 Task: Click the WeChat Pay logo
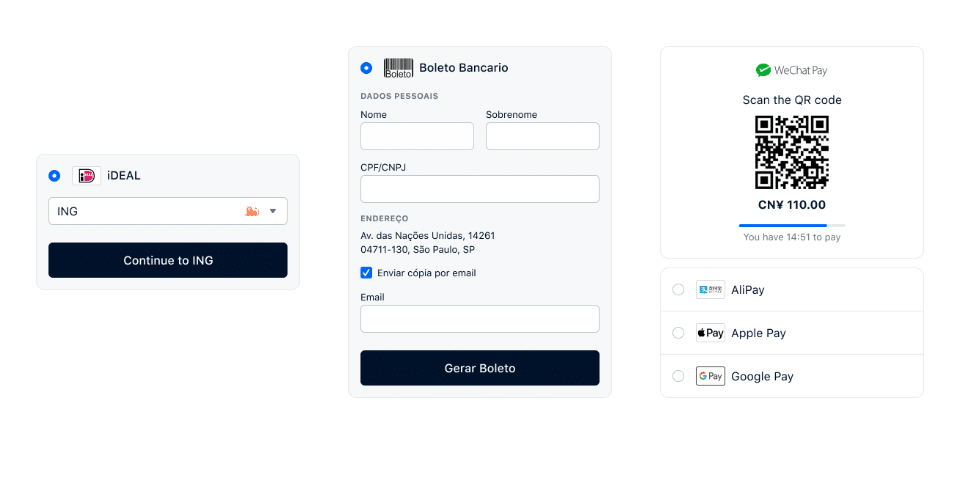pyautogui.click(x=791, y=70)
